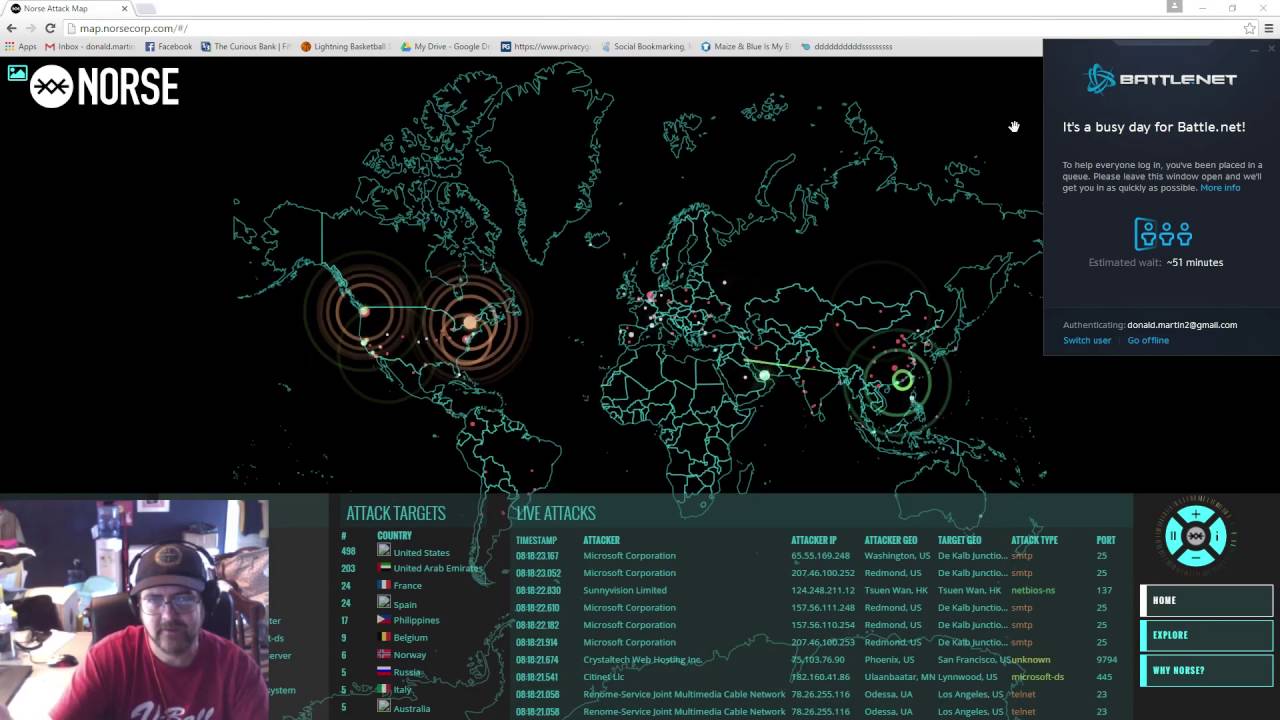Click the green target ring over southeast Asia
Screen dimensions: 1280x720
tap(902, 380)
